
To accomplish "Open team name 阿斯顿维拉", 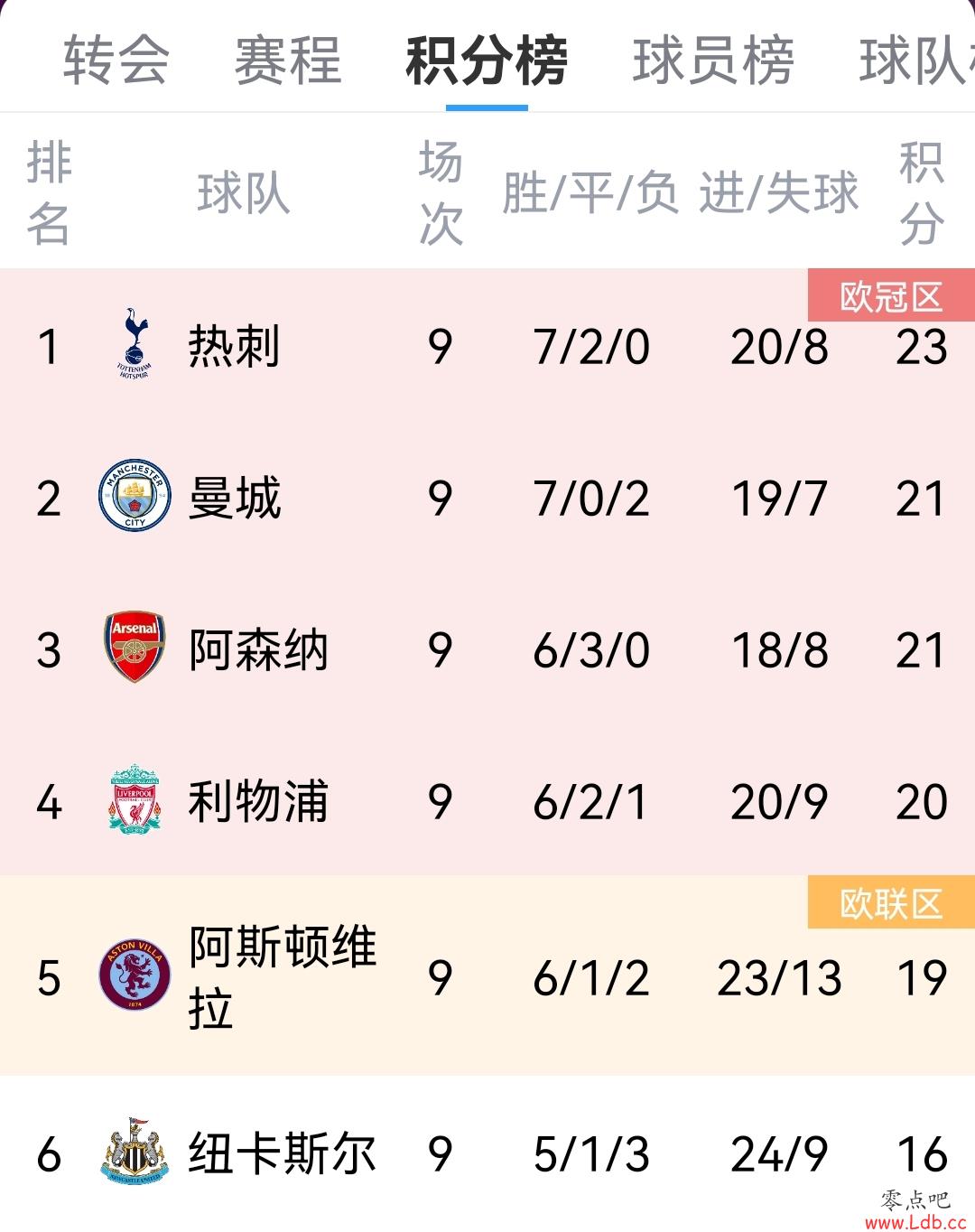I will pyautogui.click(x=283, y=977).
